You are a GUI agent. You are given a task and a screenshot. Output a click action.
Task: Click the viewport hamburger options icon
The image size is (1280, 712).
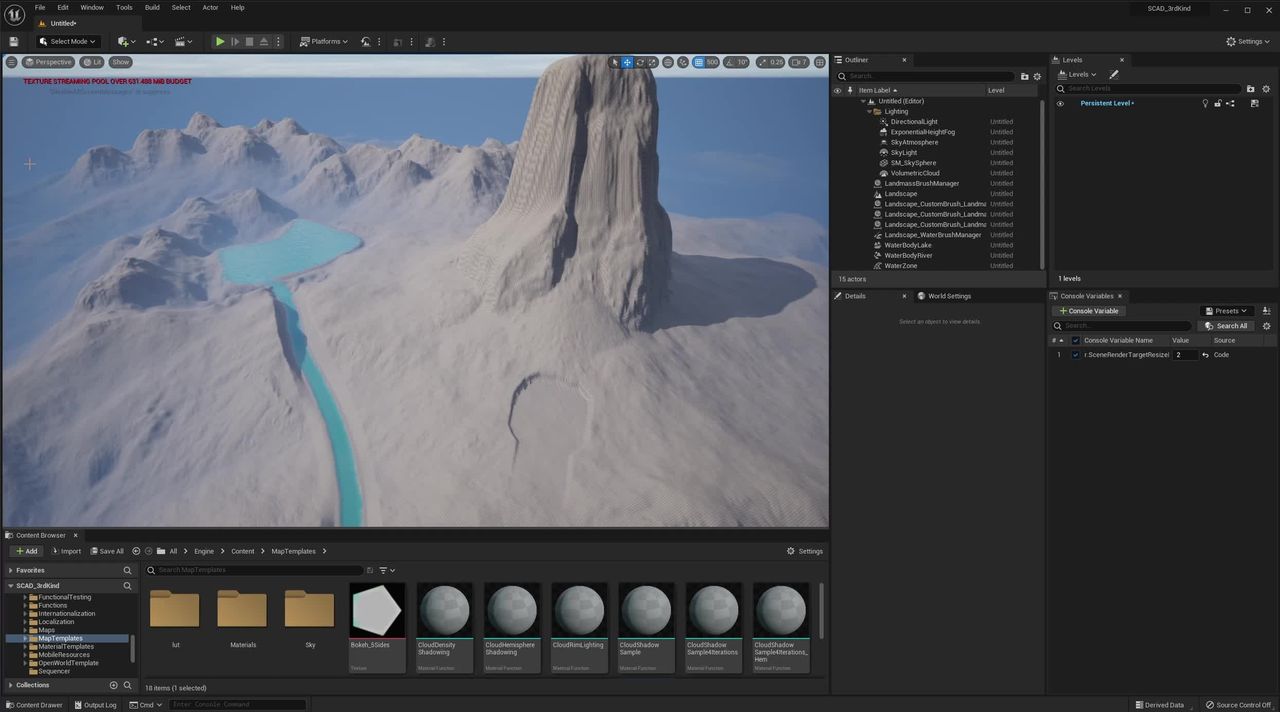click(11, 62)
